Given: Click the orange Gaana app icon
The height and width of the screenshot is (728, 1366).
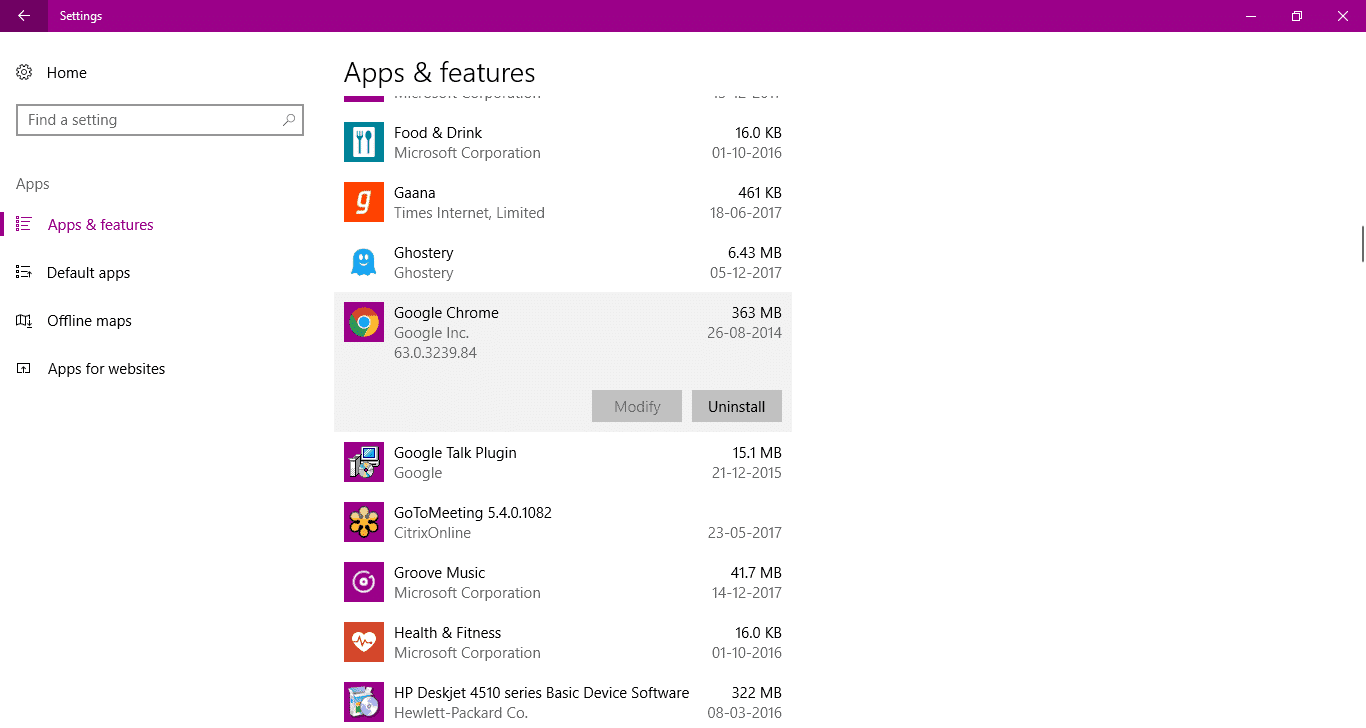Looking at the screenshot, I should click(364, 202).
